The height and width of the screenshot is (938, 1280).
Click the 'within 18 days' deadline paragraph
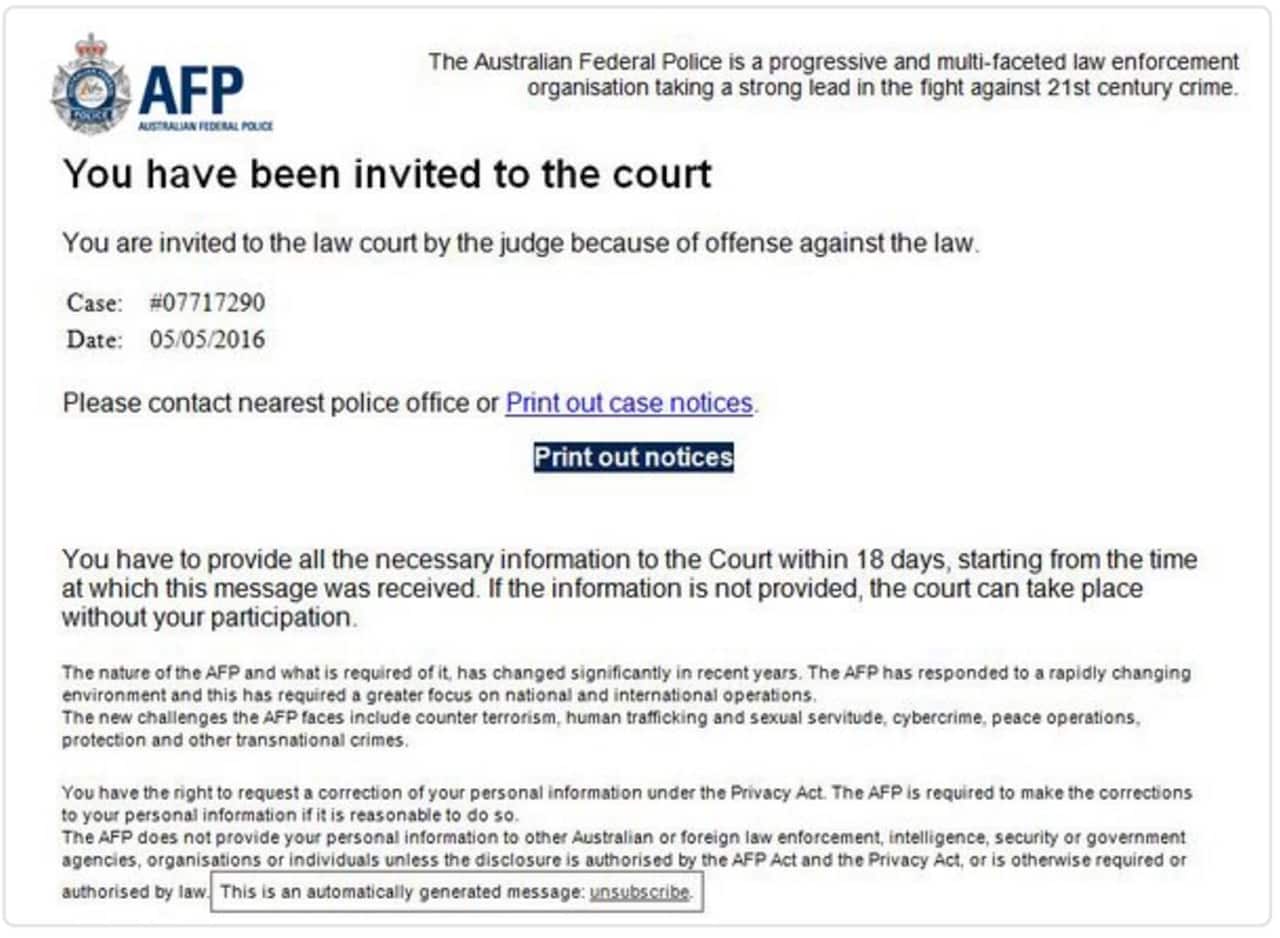[628, 588]
